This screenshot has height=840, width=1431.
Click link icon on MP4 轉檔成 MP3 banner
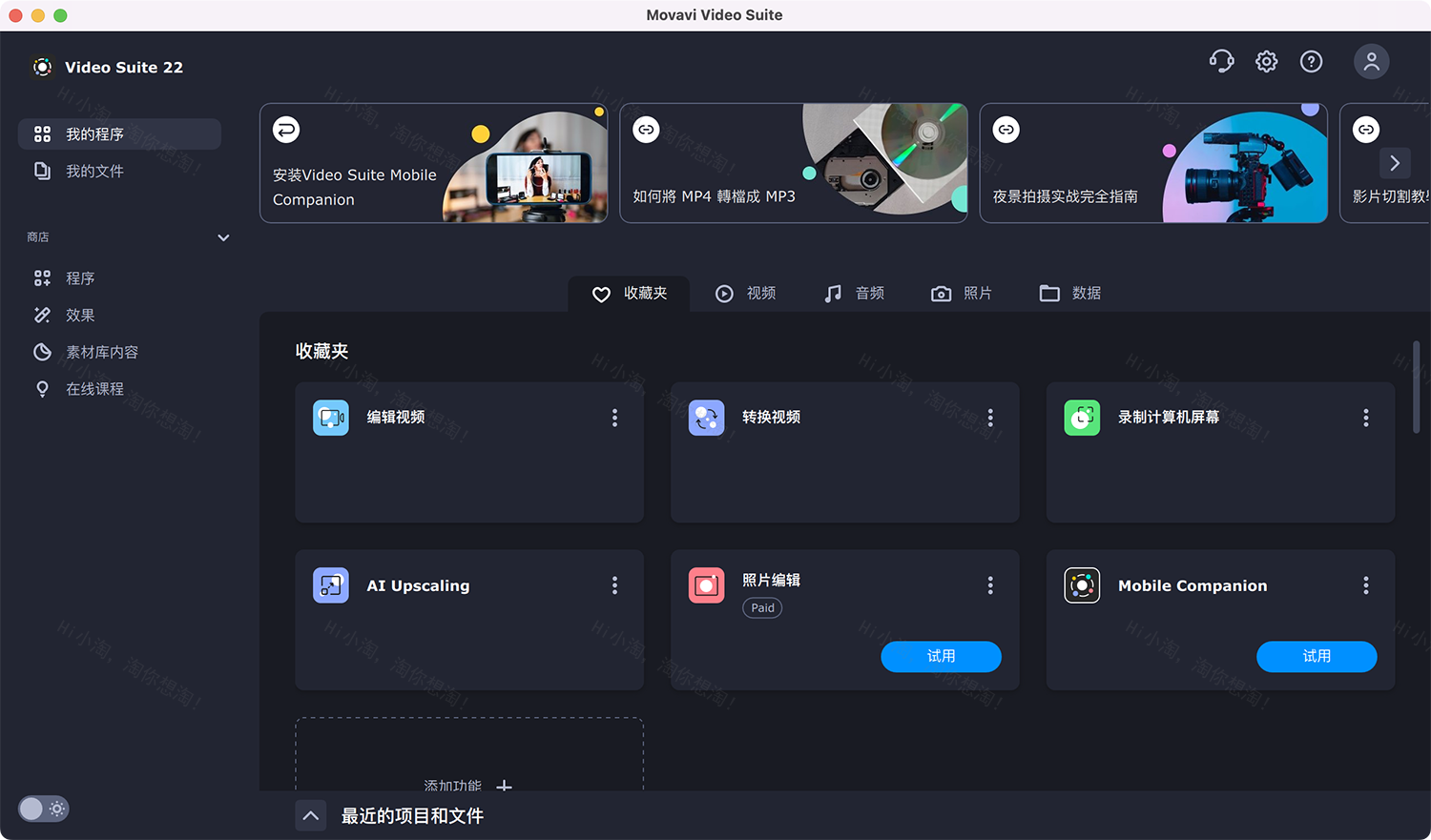pos(646,130)
